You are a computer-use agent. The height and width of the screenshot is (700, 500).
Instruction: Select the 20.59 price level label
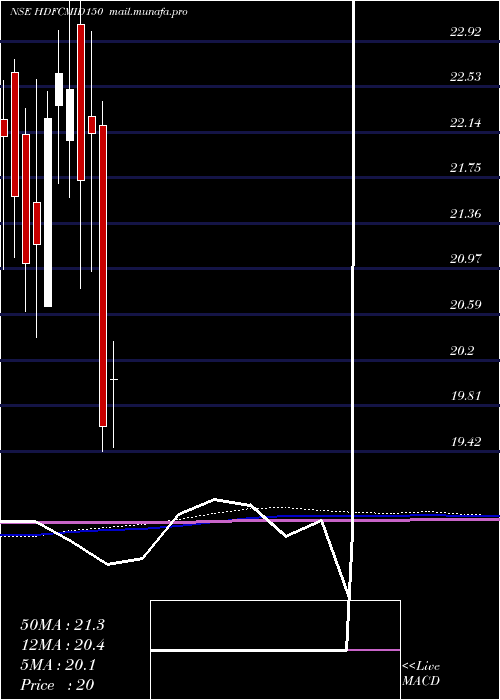[x=466, y=305]
